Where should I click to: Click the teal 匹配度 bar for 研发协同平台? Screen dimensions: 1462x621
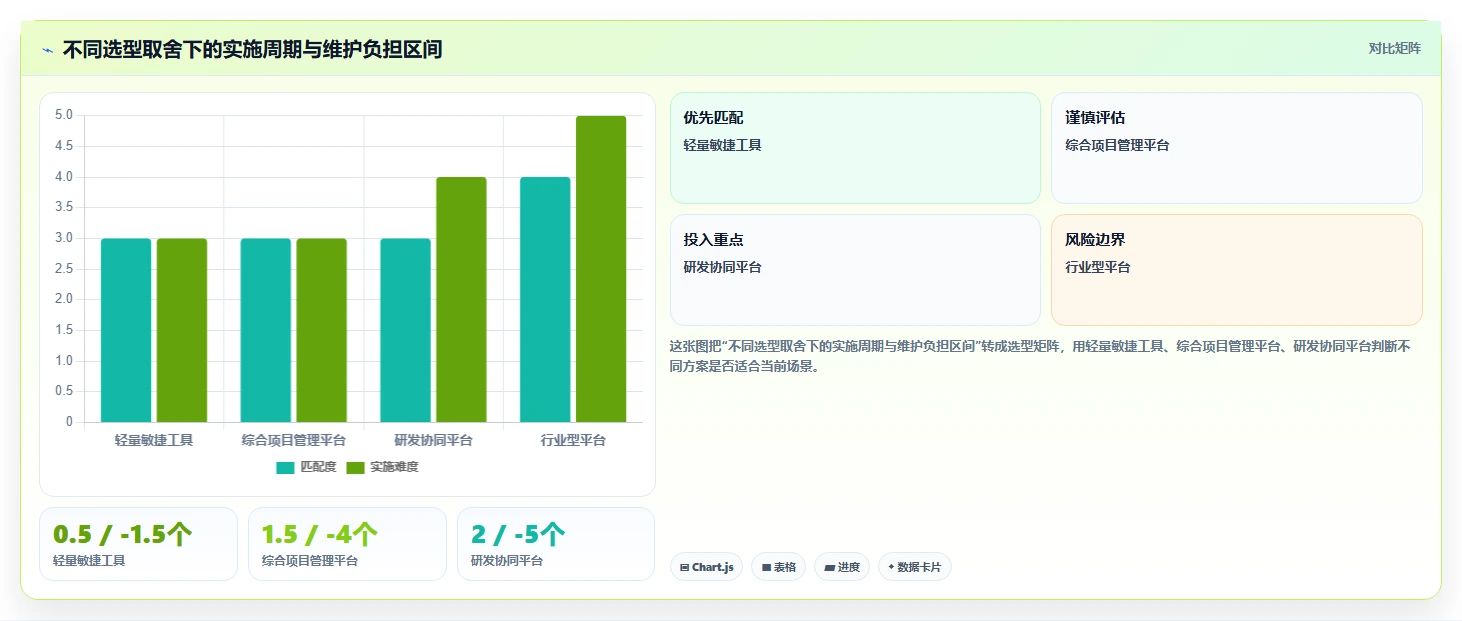click(405, 330)
